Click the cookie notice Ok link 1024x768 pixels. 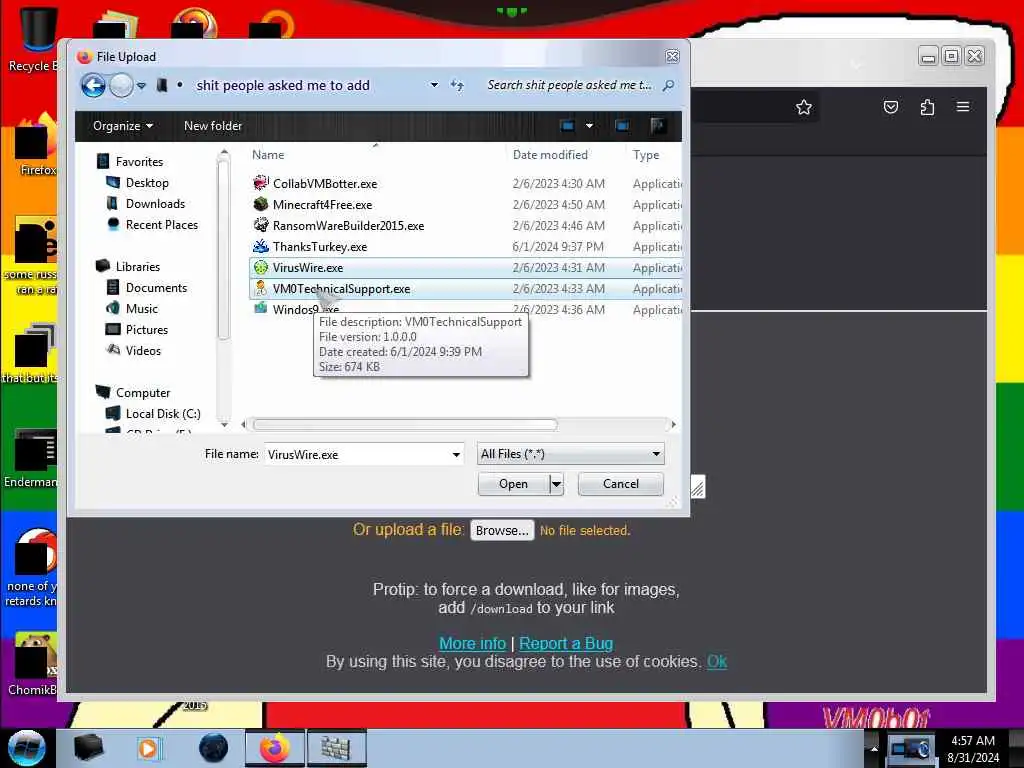(716, 661)
